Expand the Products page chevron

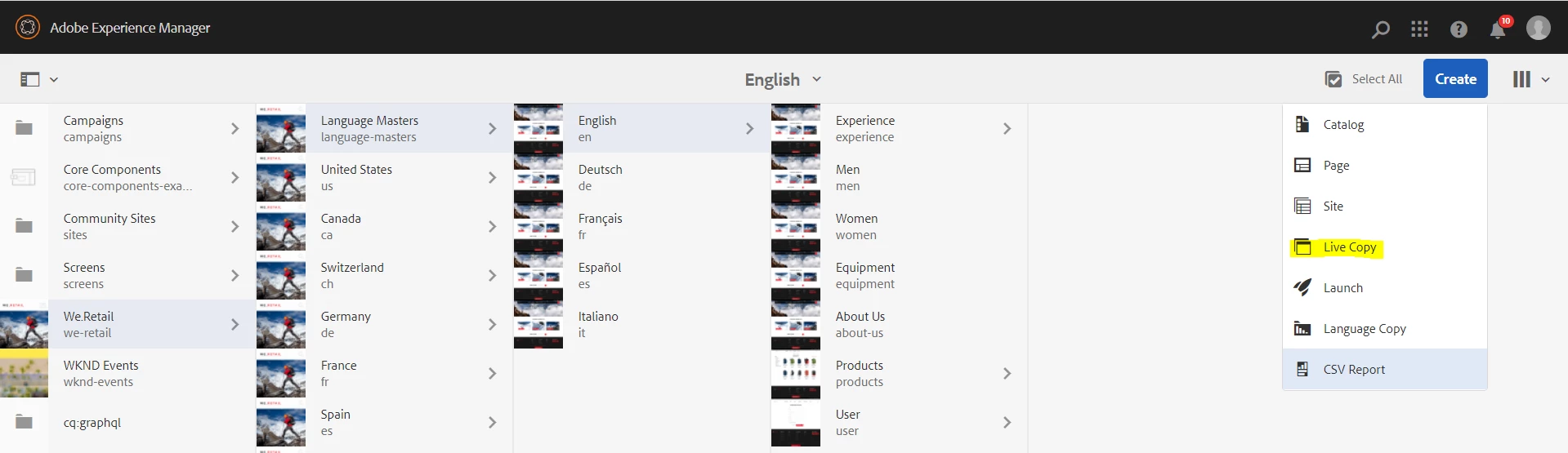click(x=1007, y=373)
